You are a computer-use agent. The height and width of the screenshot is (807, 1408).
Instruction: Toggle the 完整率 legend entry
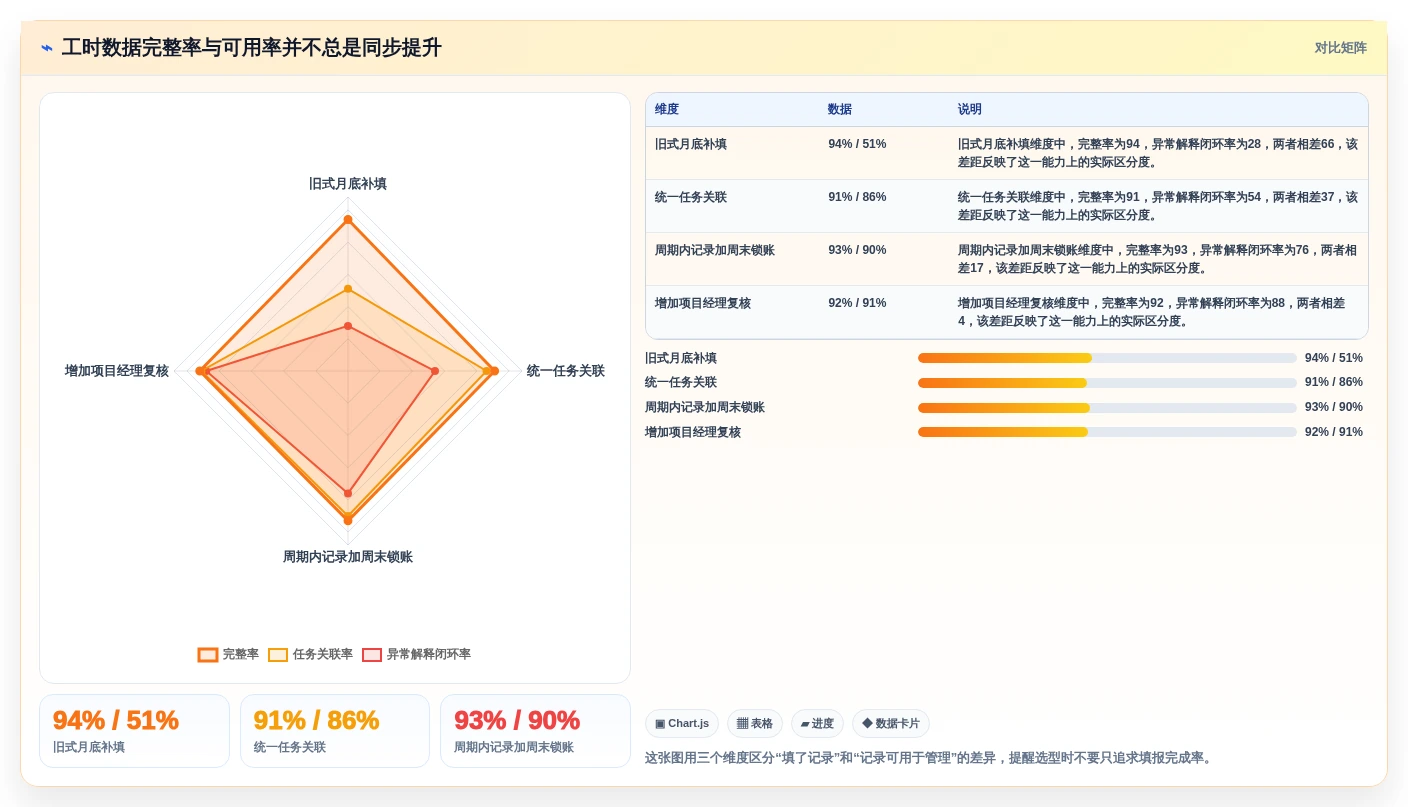click(x=228, y=654)
